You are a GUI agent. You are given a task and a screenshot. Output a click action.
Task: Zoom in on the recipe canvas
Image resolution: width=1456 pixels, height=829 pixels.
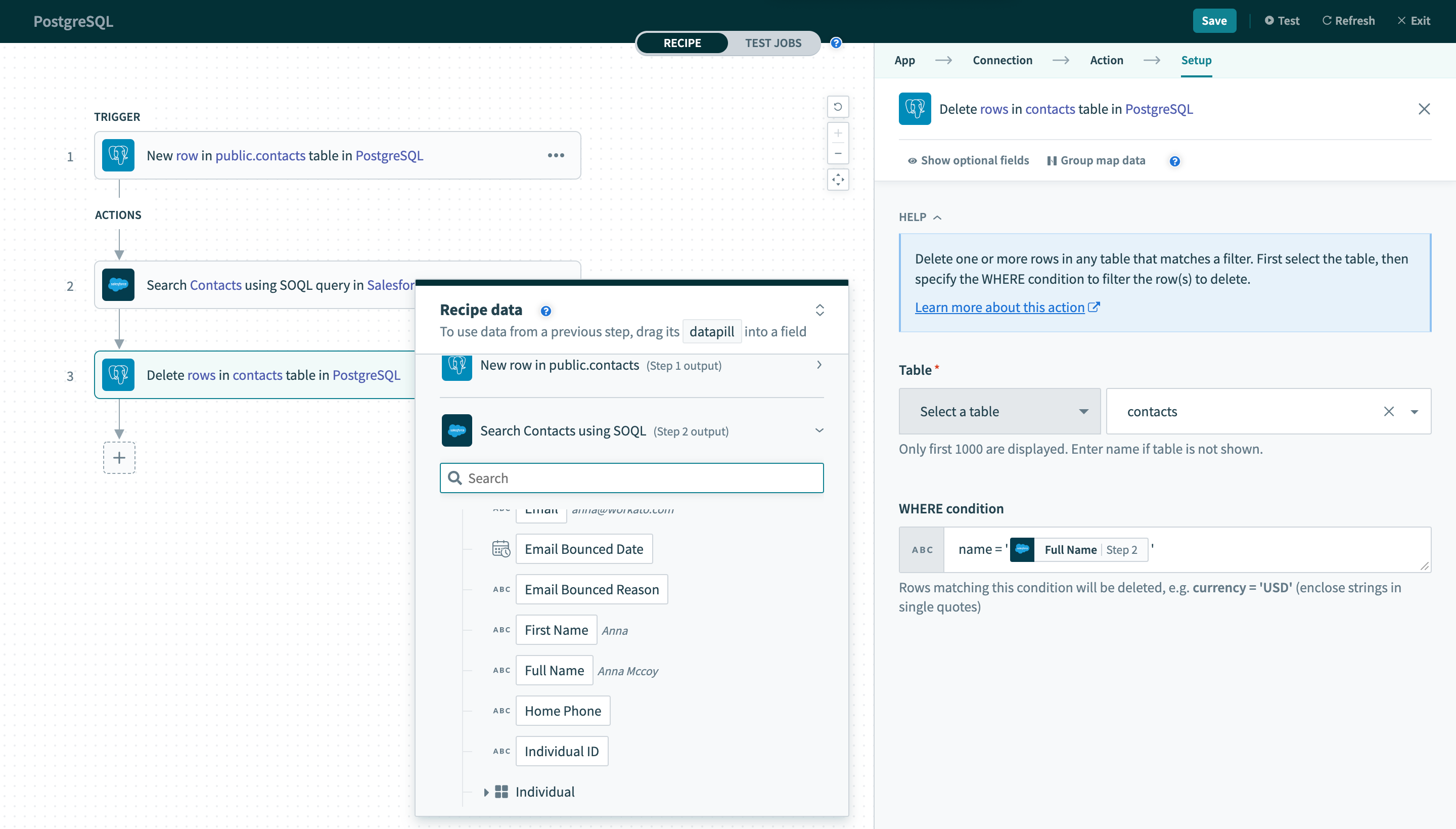[x=838, y=133]
